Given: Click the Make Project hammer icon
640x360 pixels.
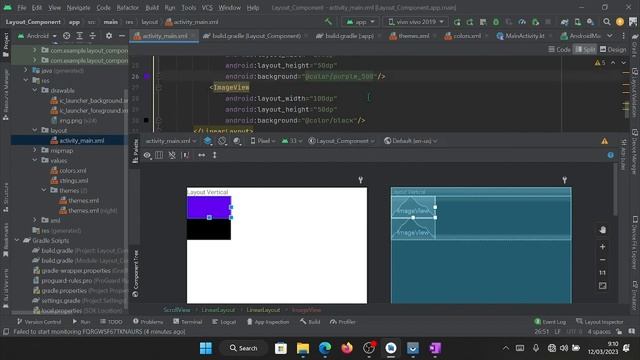Looking at the screenshot, I should [328, 22].
